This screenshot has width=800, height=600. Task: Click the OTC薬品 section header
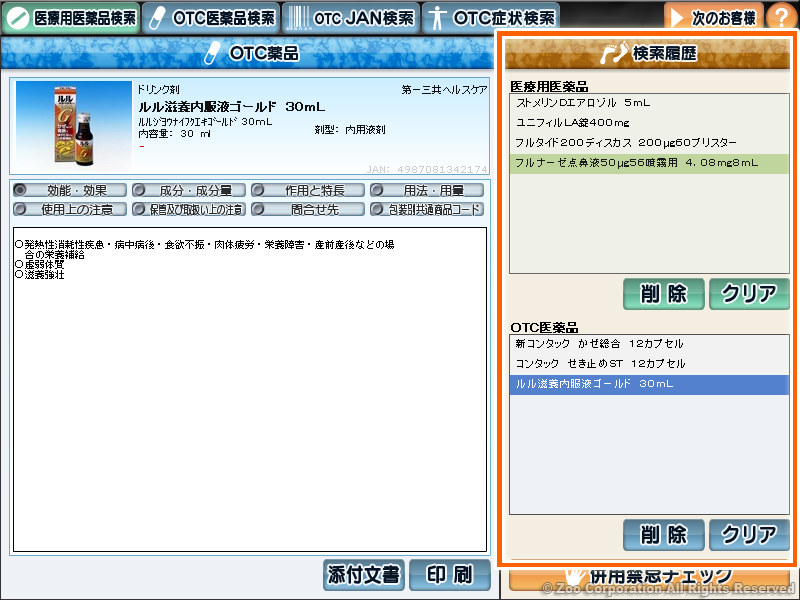coord(247,53)
